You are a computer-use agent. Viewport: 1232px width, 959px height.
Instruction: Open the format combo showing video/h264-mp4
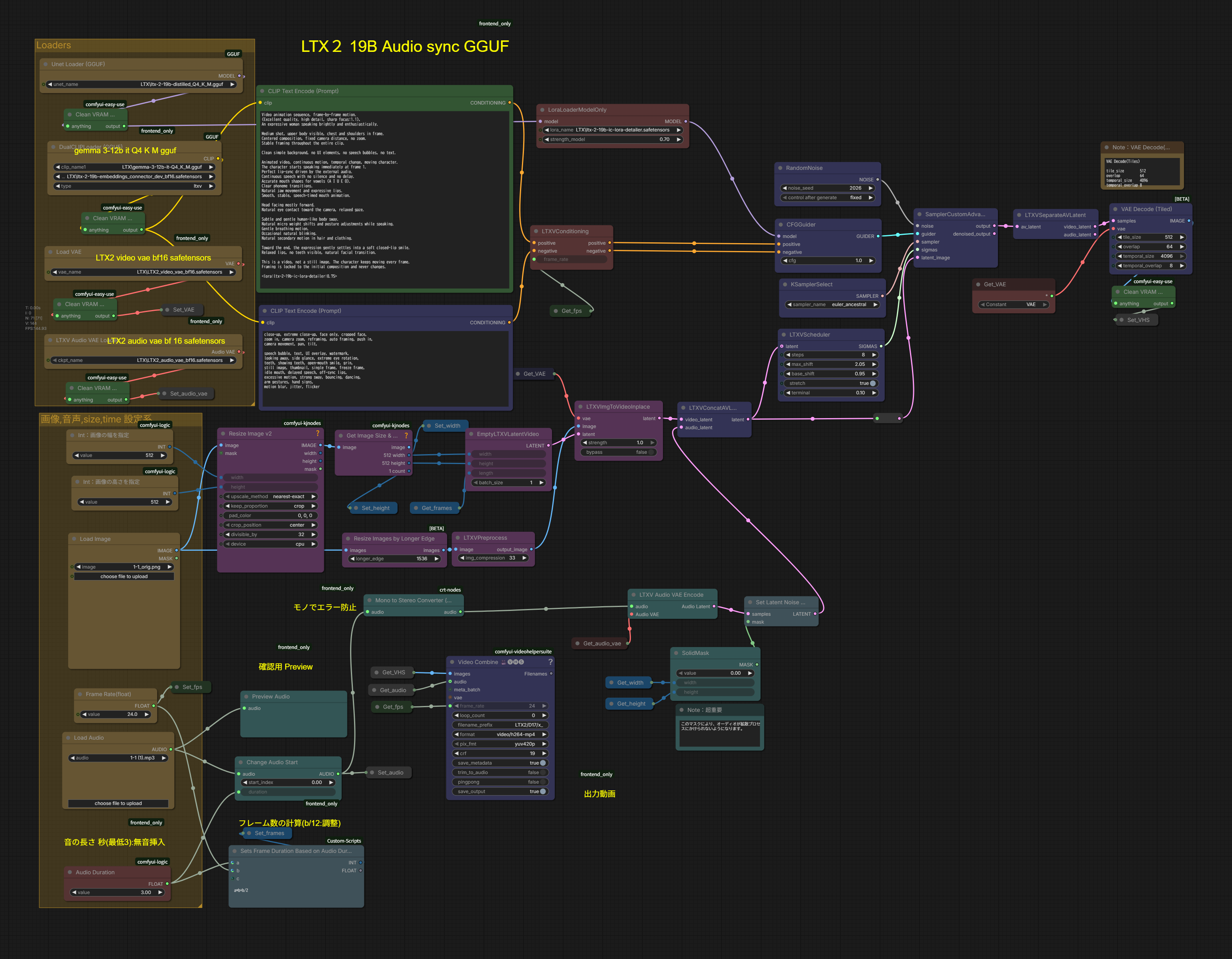500,734
